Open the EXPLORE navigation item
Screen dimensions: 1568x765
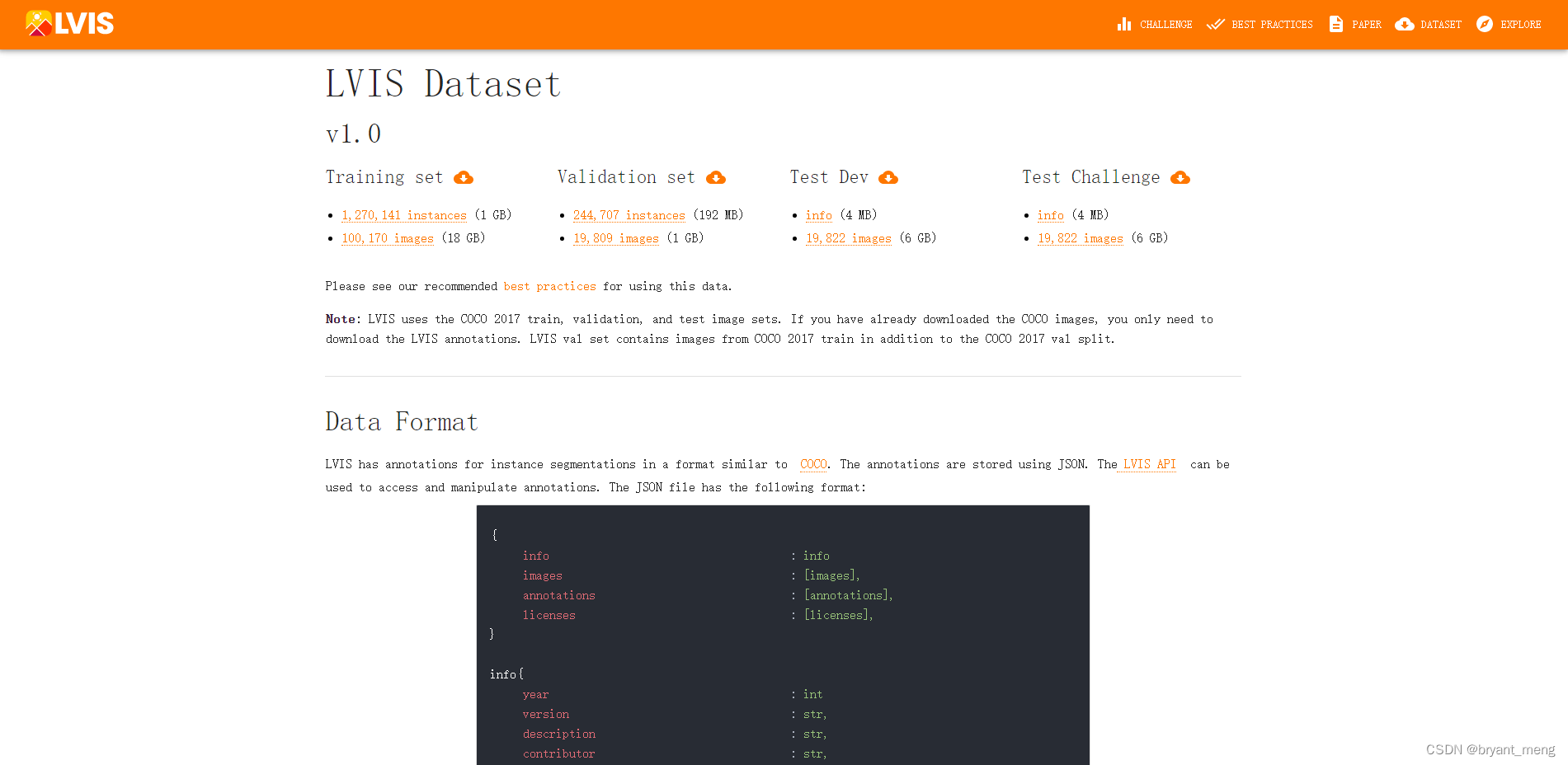[1520, 24]
